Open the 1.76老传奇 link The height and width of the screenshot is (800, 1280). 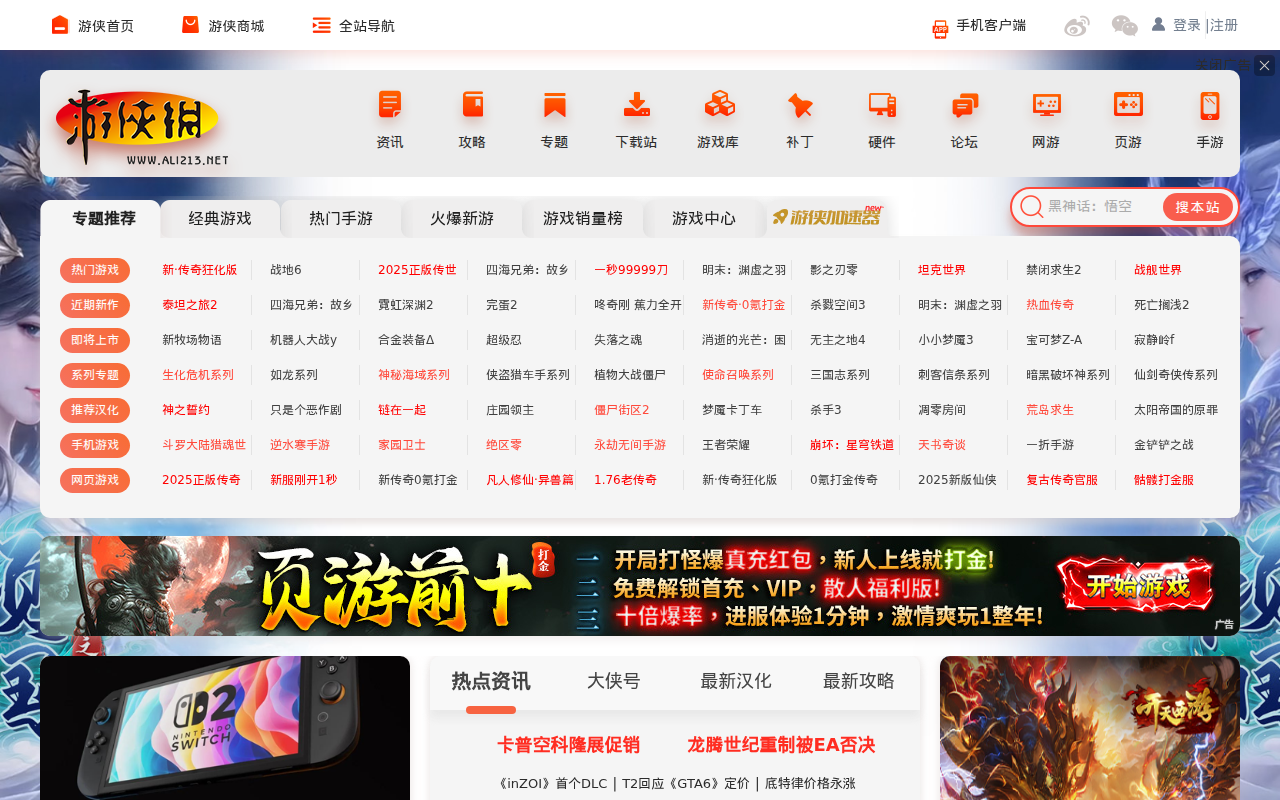[x=626, y=480]
